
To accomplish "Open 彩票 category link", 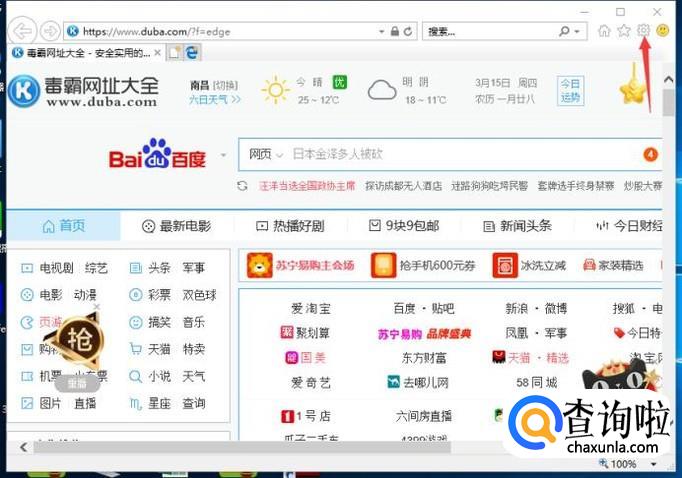I will [159, 295].
